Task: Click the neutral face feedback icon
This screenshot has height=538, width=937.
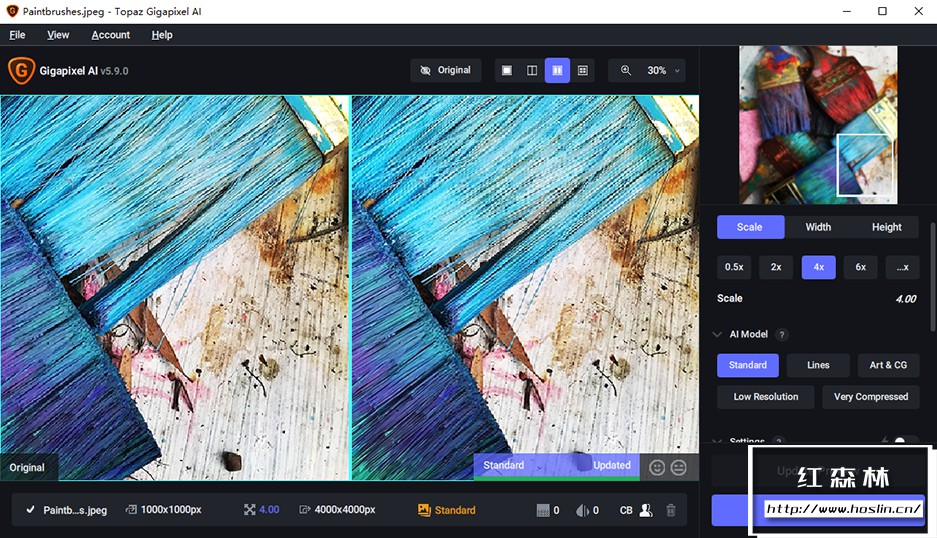Action: tap(678, 467)
